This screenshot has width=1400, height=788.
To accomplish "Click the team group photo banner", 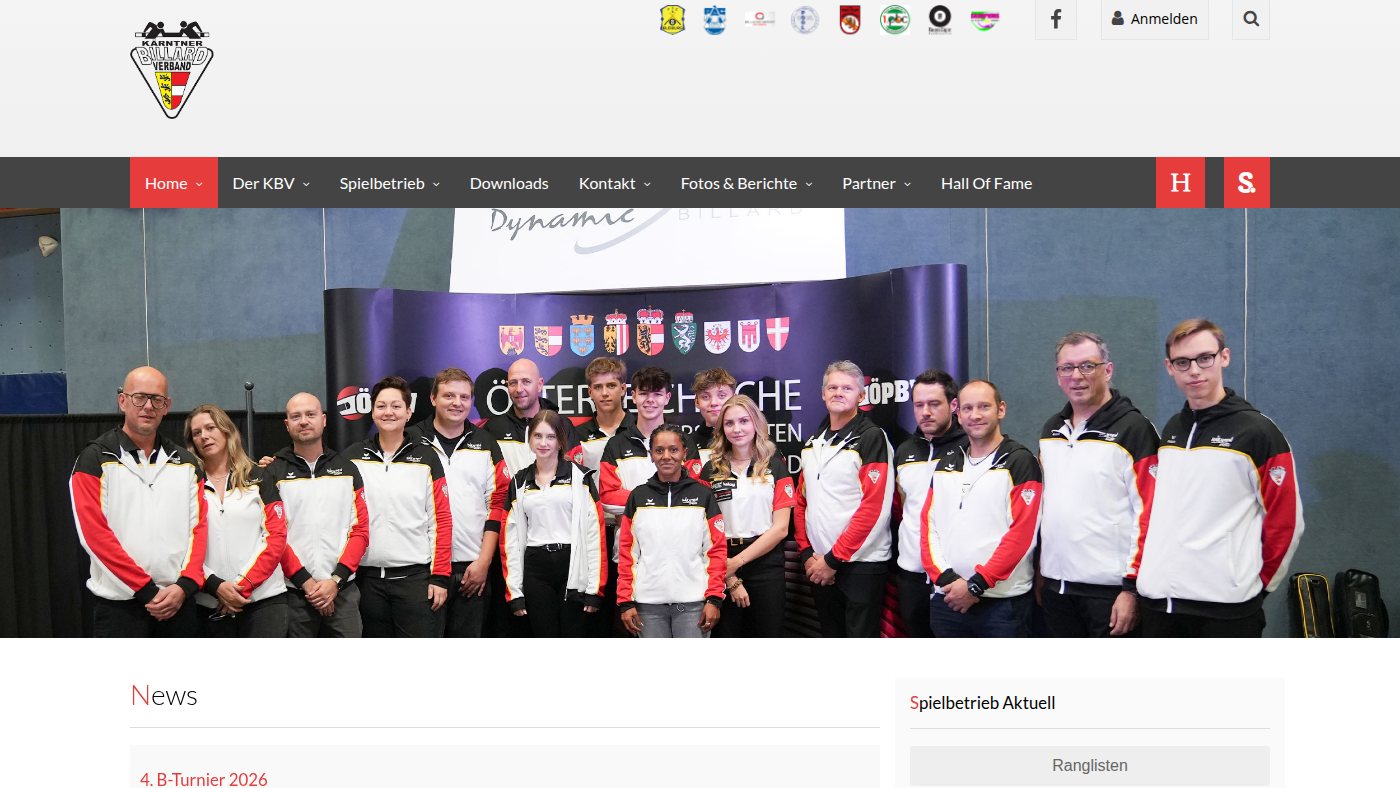I will [x=700, y=423].
